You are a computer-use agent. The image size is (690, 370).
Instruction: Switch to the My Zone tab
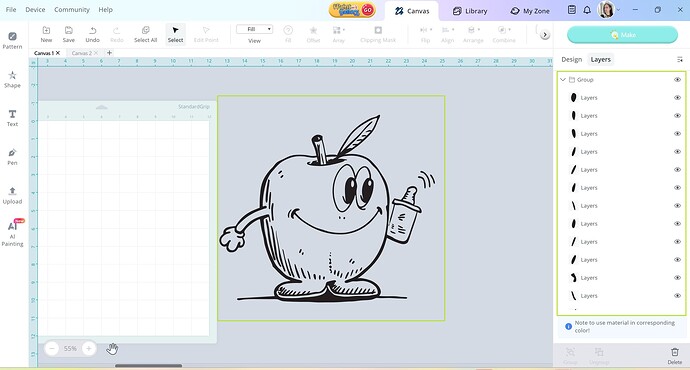tap(530, 11)
